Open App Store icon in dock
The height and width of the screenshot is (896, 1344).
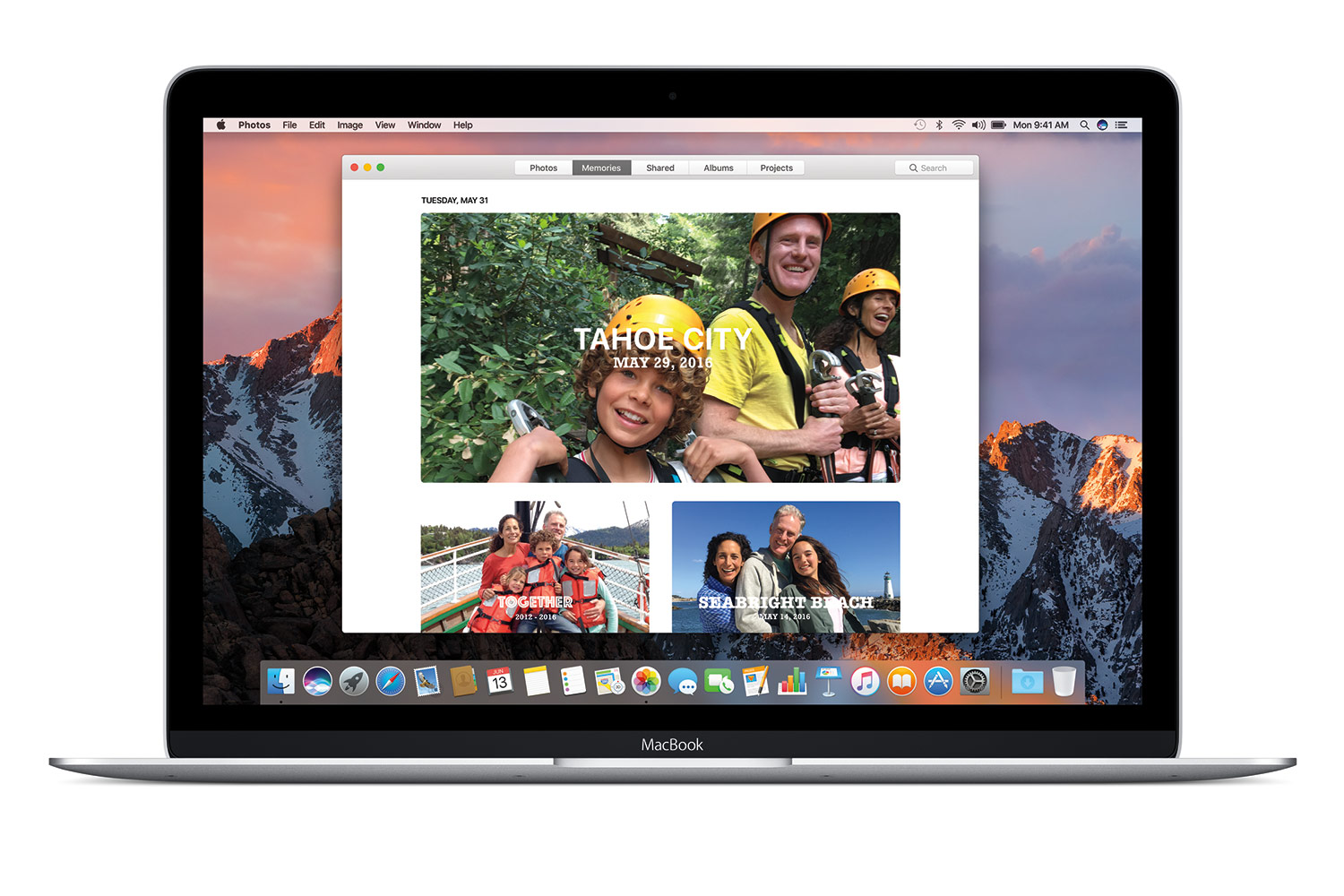pos(938,681)
